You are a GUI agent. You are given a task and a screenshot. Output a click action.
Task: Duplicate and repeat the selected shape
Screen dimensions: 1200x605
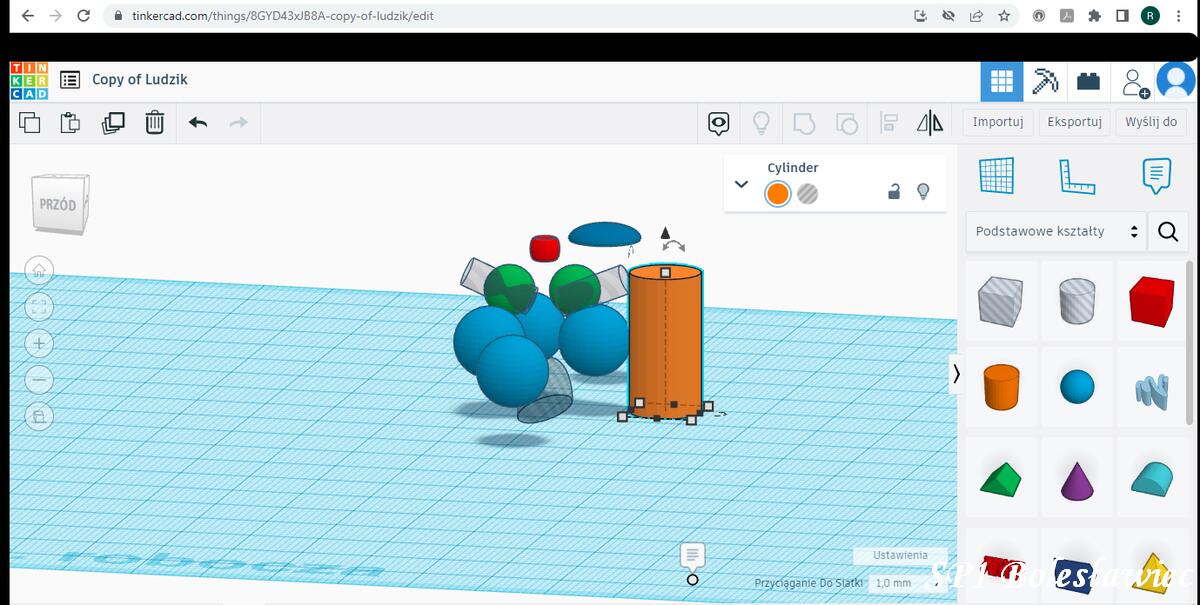click(113, 123)
